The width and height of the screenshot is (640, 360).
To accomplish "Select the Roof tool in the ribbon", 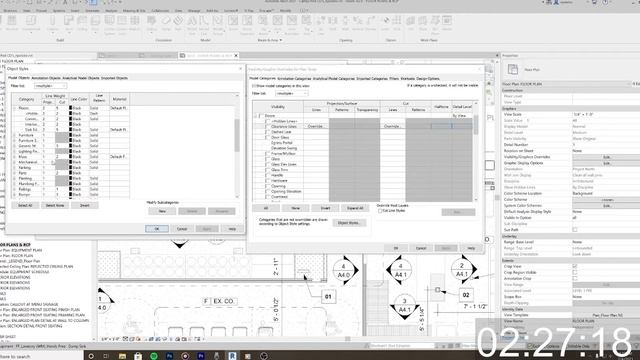I will click(68, 23).
